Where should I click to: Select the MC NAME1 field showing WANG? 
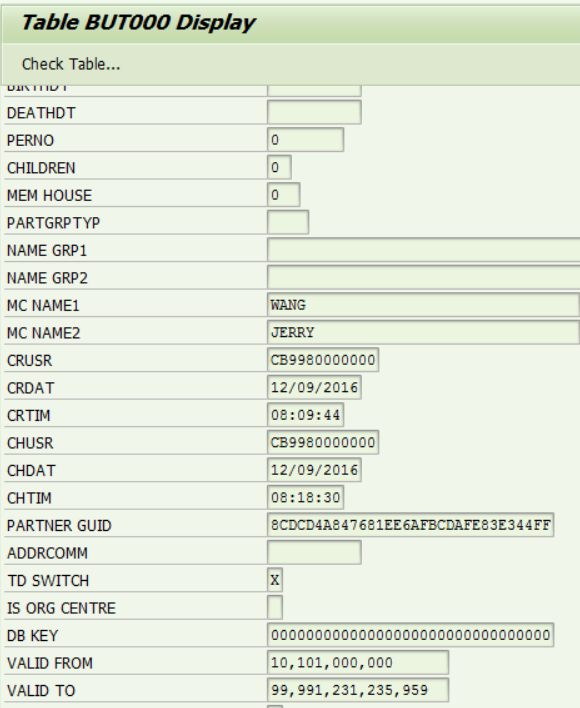[x=423, y=305]
